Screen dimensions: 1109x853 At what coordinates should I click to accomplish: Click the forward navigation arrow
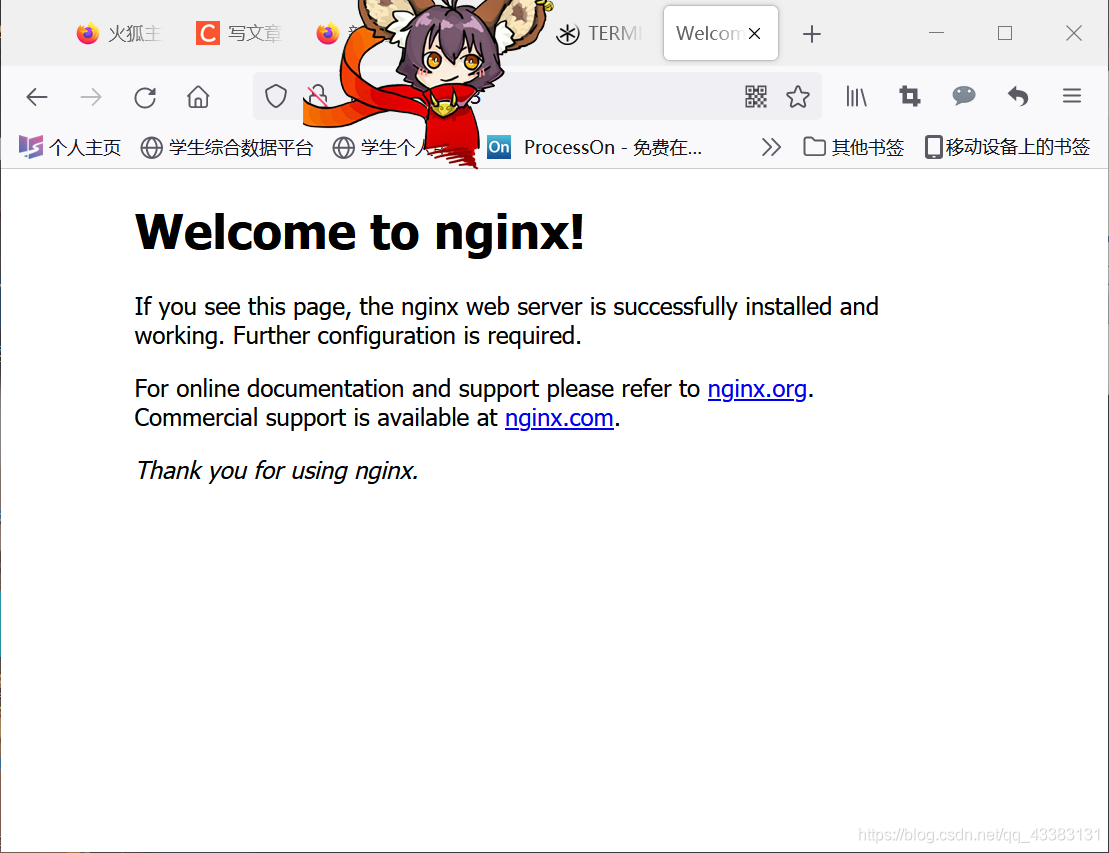pyautogui.click(x=91, y=97)
